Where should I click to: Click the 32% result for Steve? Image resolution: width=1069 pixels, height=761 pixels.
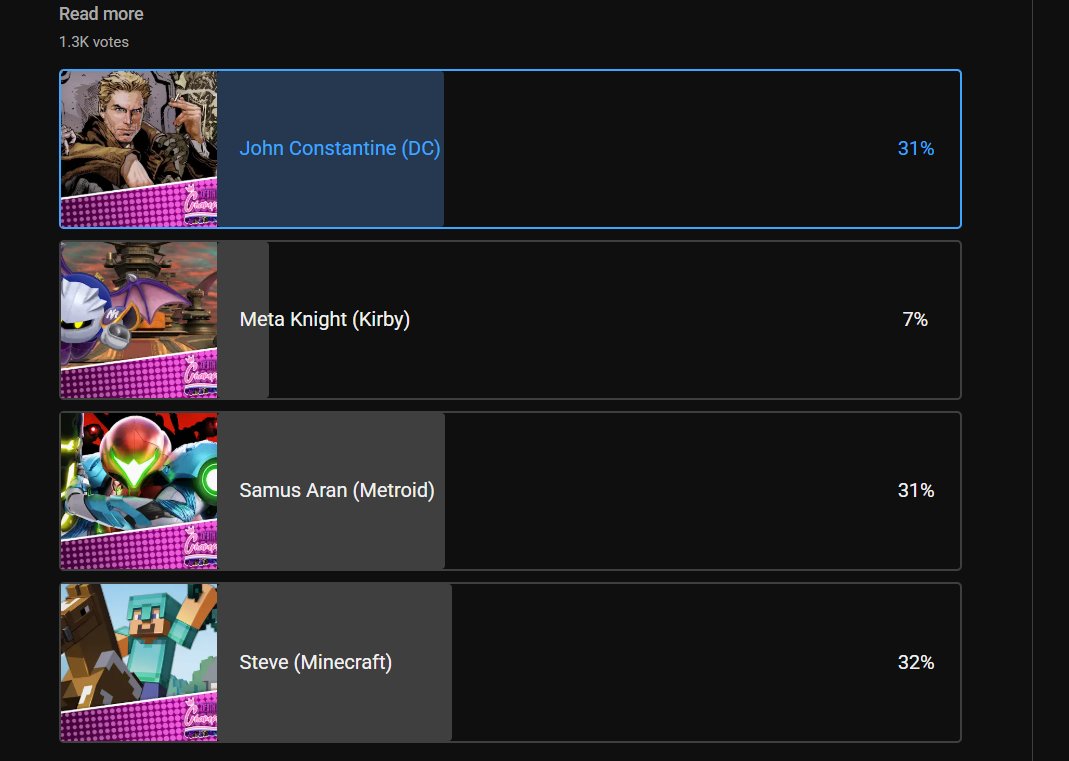click(x=916, y=662)
